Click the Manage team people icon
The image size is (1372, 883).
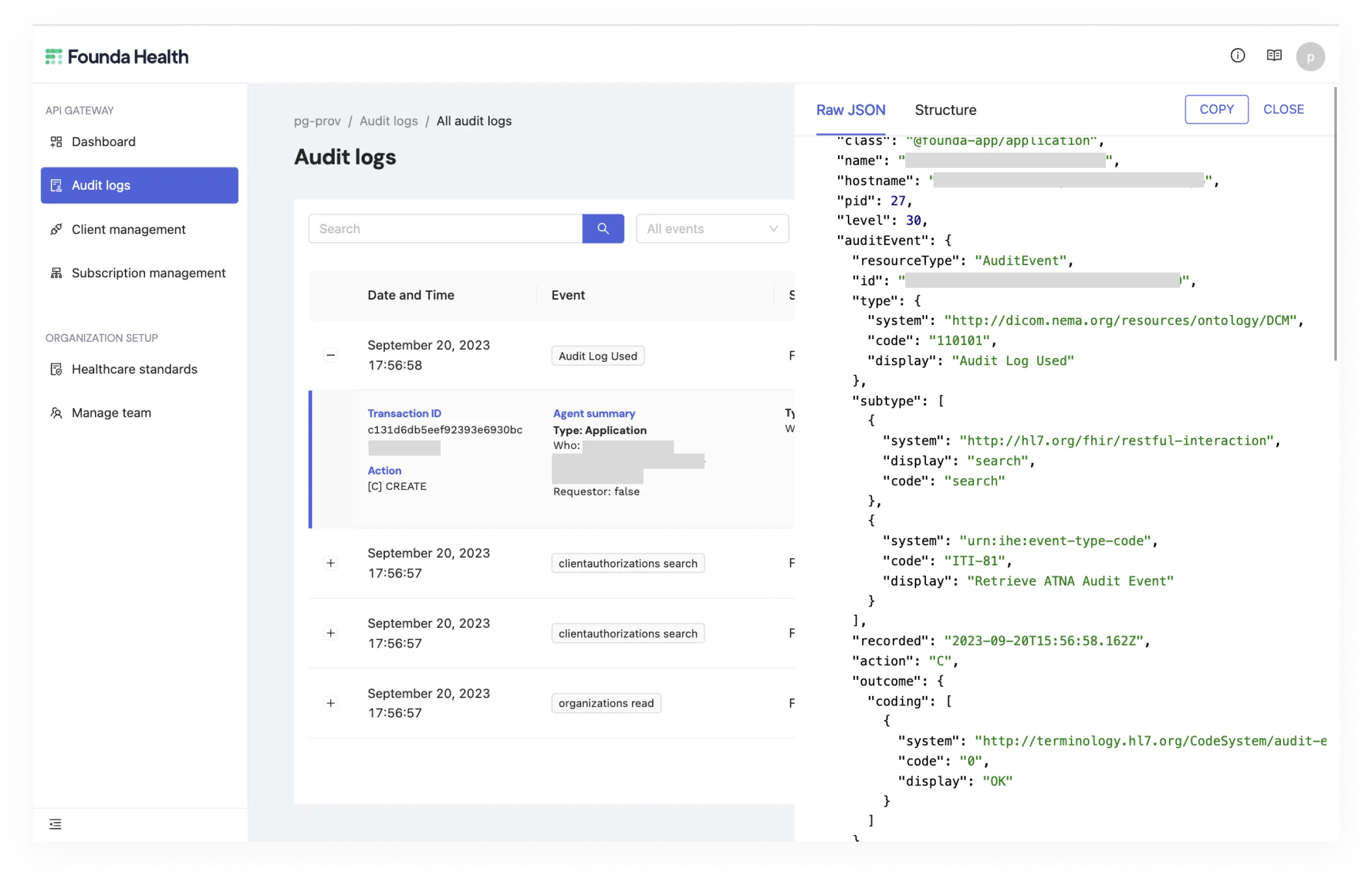56,413
